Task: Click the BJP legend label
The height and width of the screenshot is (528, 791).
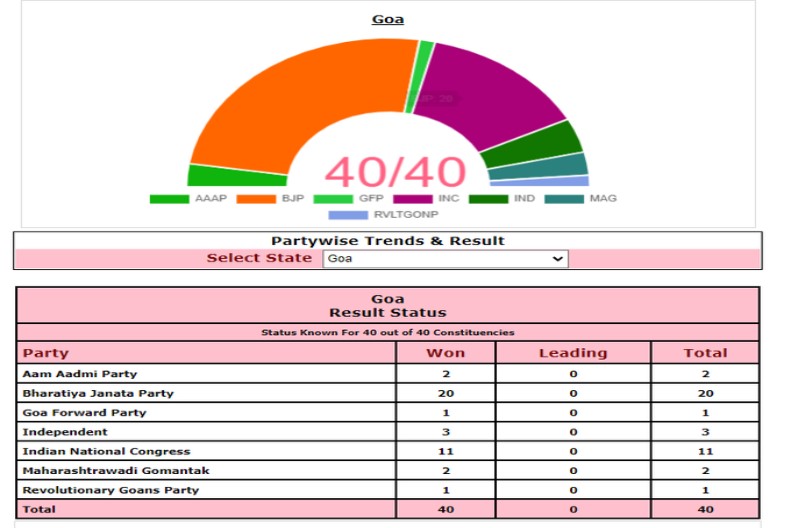Action: click(293, 199)
